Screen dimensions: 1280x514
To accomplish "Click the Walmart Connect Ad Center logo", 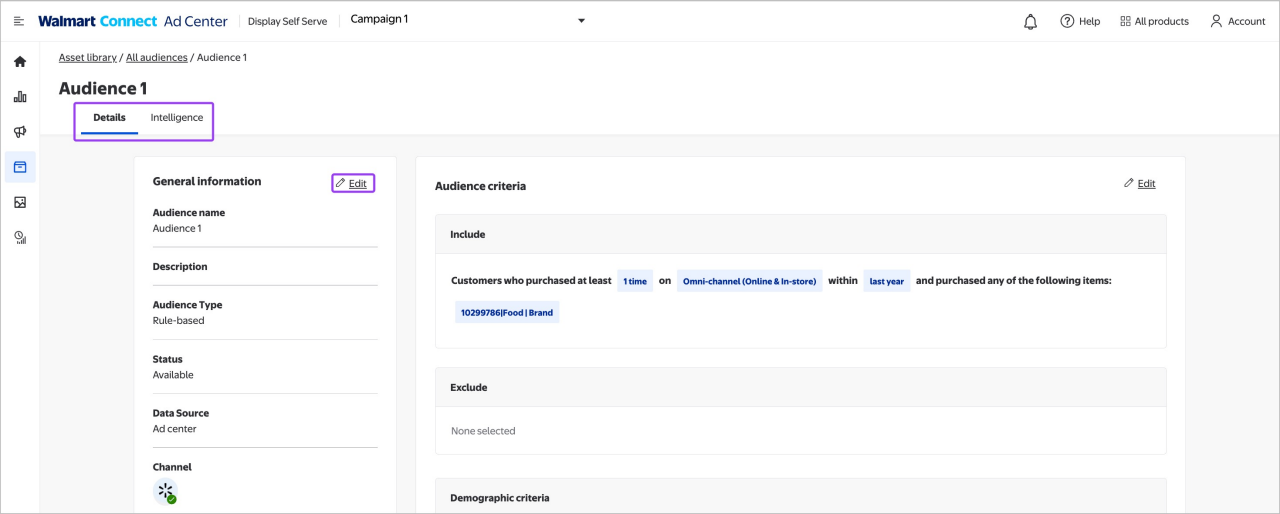I will [x=133, y=21].
